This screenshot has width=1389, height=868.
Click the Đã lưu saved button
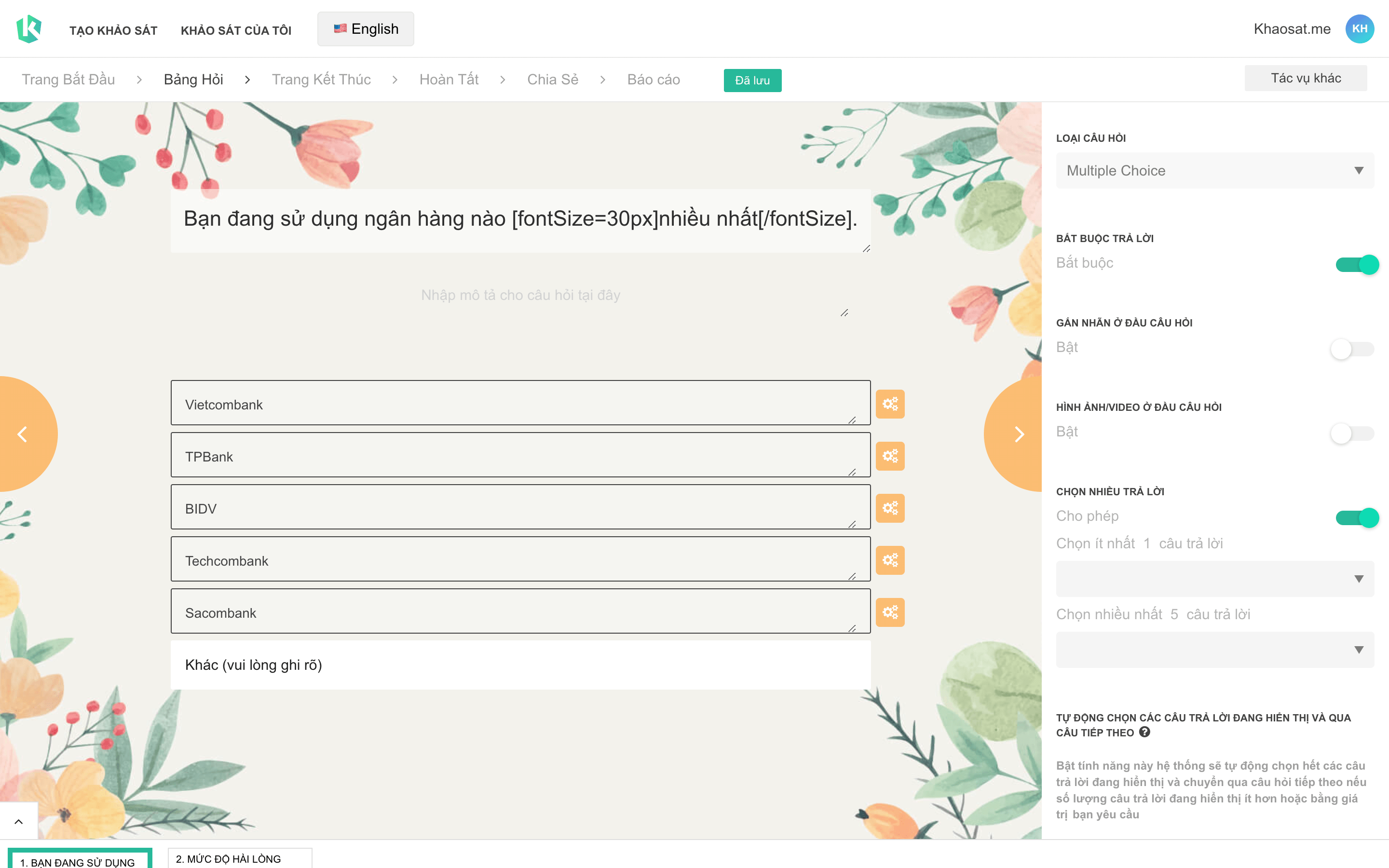(752, 81)
